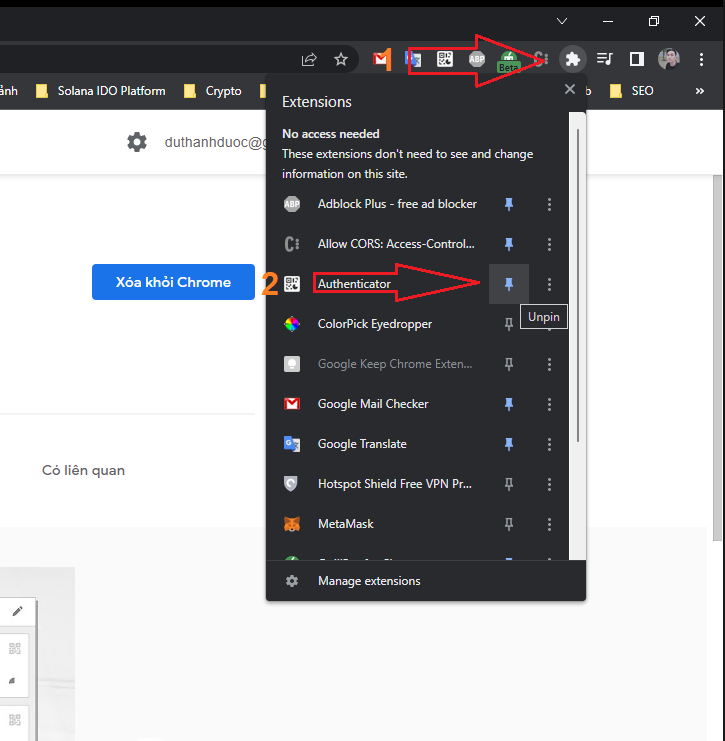
Task: Open the Authenticator QR toolbar icon
Action: 445,59
